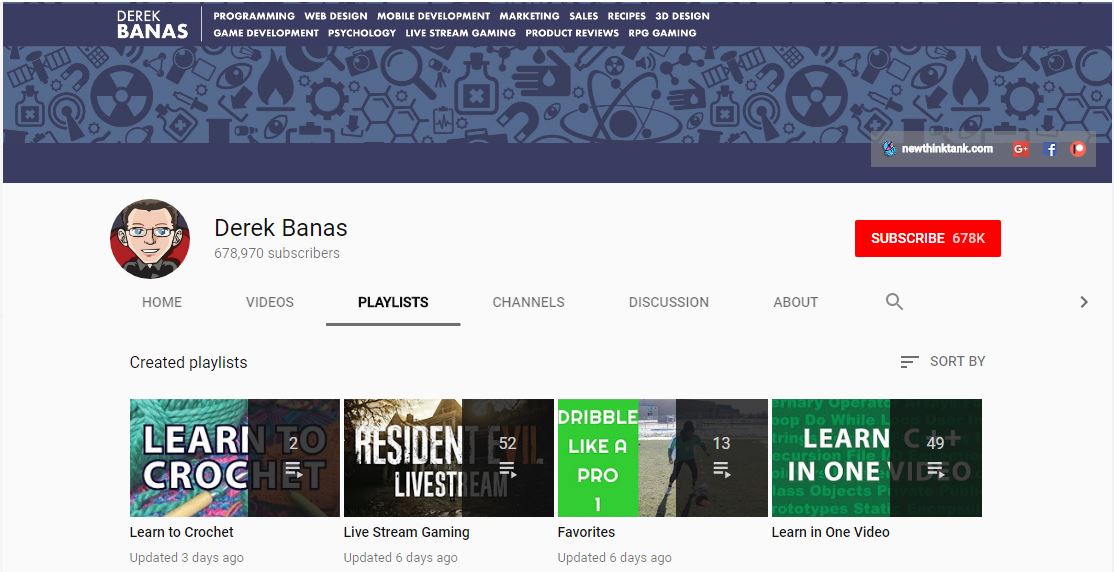
Task: Click the 49 video count overlay
Action: 936,443
